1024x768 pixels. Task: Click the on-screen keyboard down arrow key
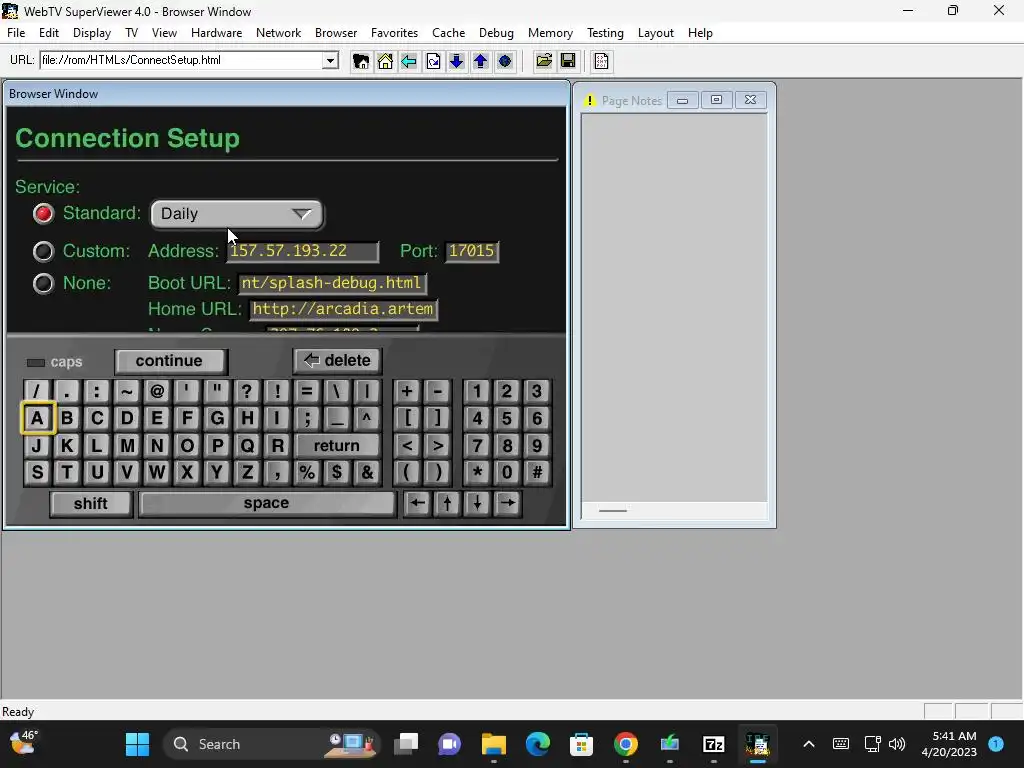477,503
